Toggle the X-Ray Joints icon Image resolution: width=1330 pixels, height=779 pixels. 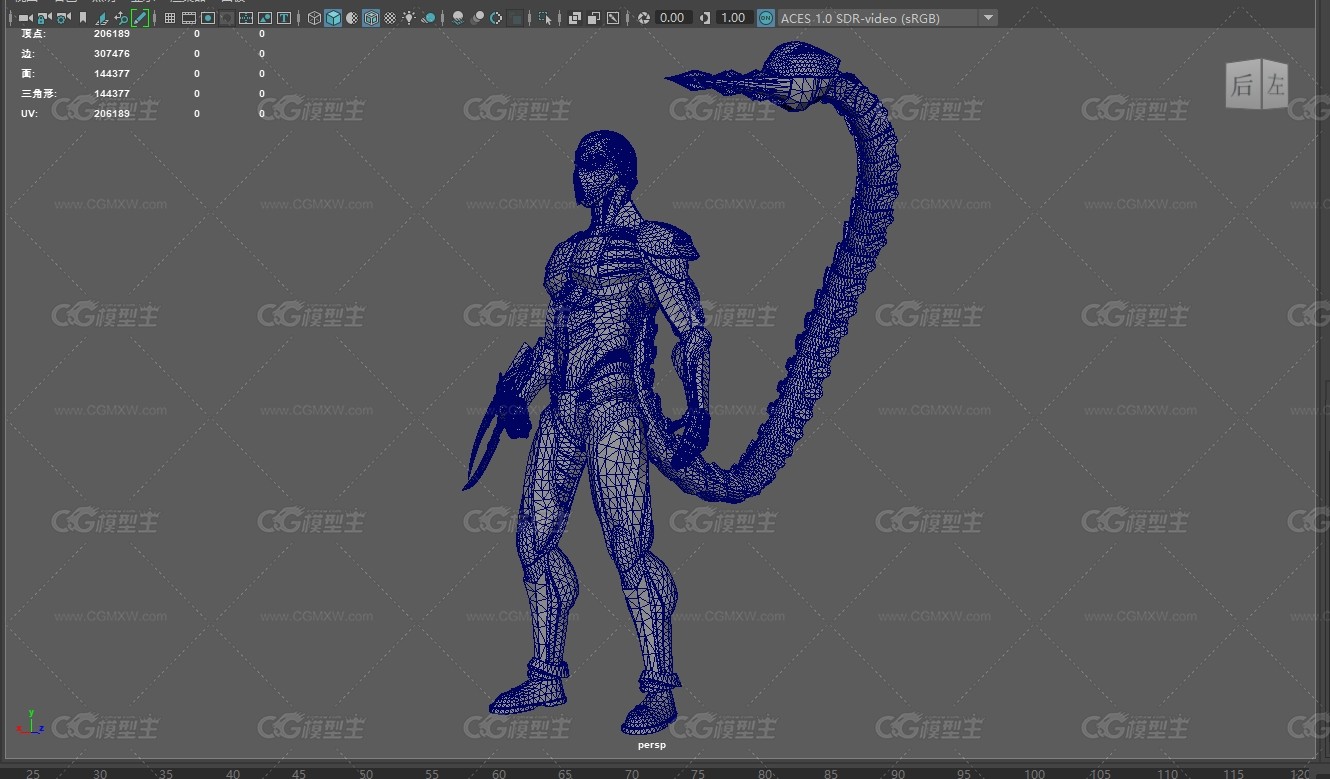point(613,18)
